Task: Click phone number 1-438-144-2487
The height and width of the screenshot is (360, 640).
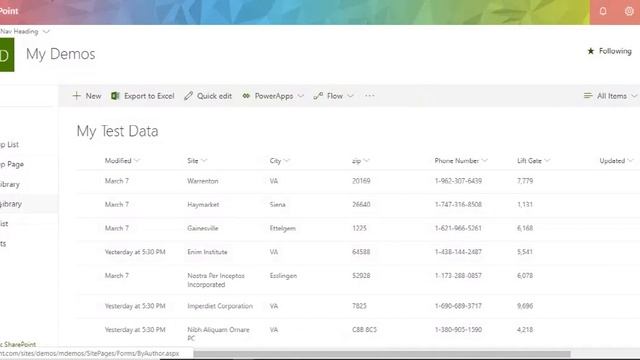Action: pyautogui.click(x=458, y=252)
